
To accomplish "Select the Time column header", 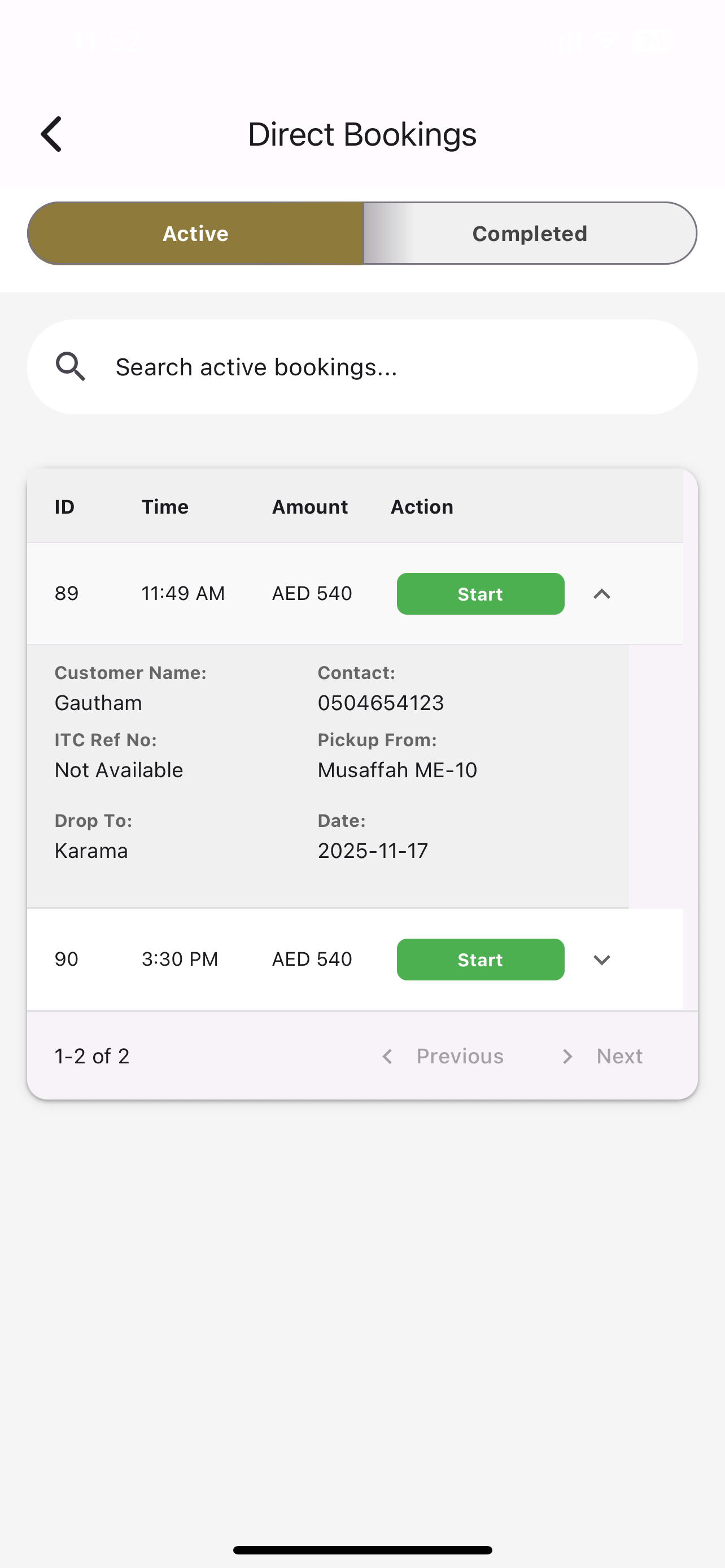I will pyautogui.click(x=165, y=506).
